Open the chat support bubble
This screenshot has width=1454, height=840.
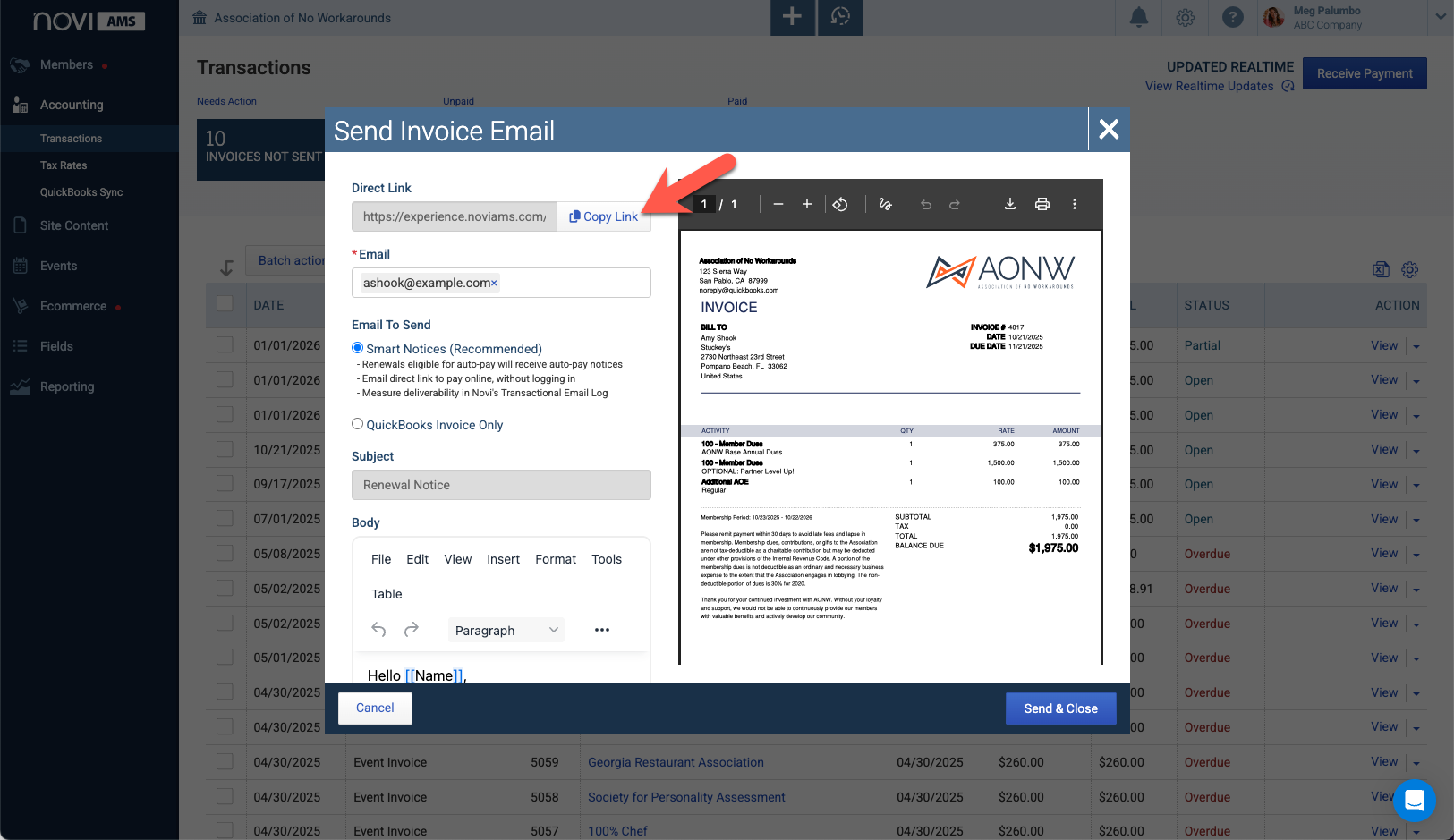1414,801
